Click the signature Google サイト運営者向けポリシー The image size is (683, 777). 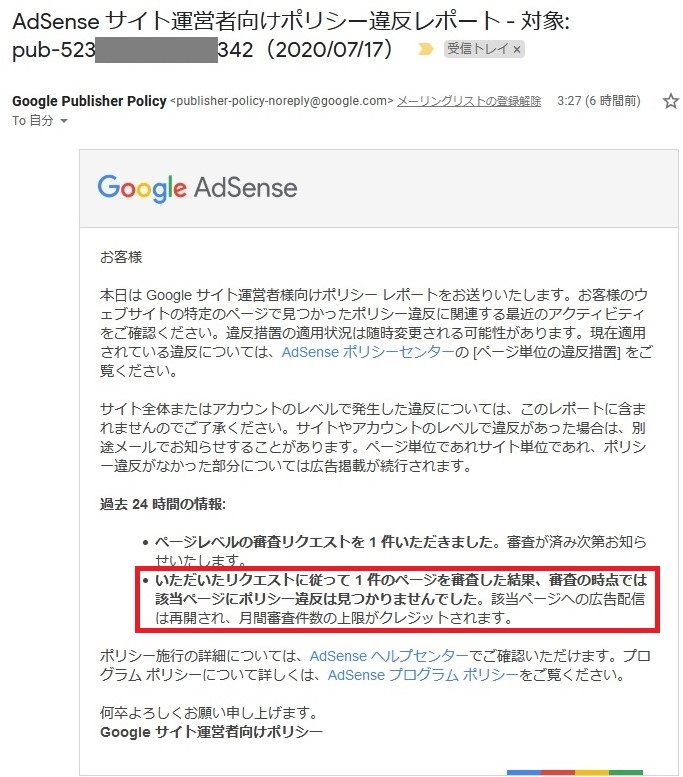211,732
